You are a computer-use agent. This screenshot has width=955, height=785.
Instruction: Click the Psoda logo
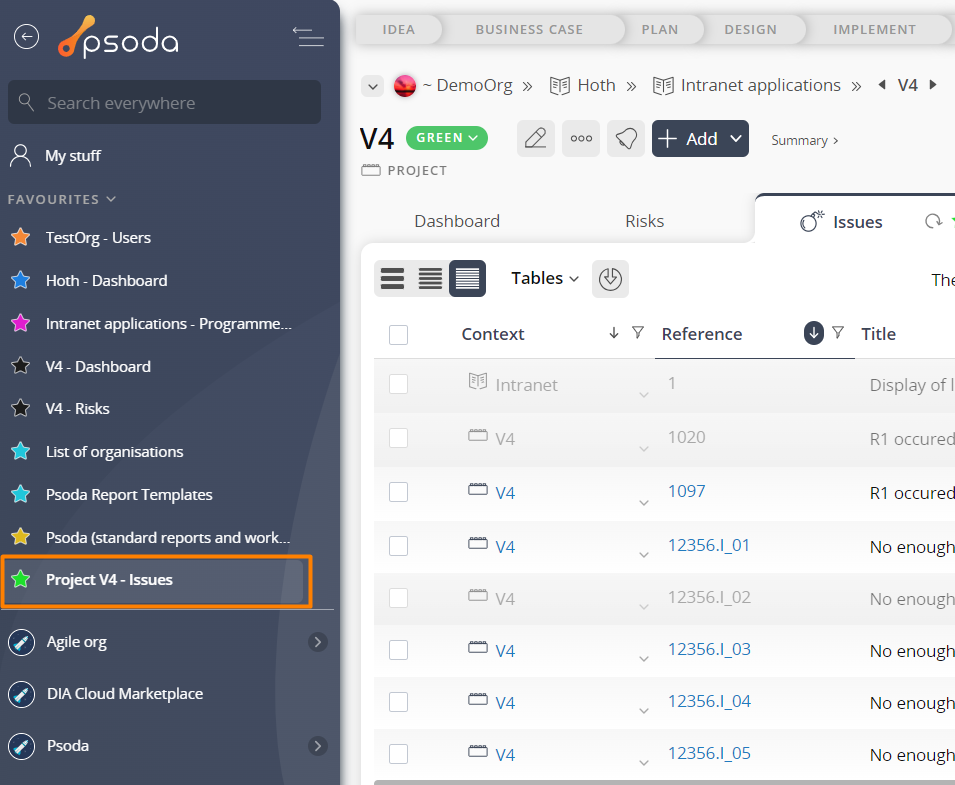(x=118, y=37)
